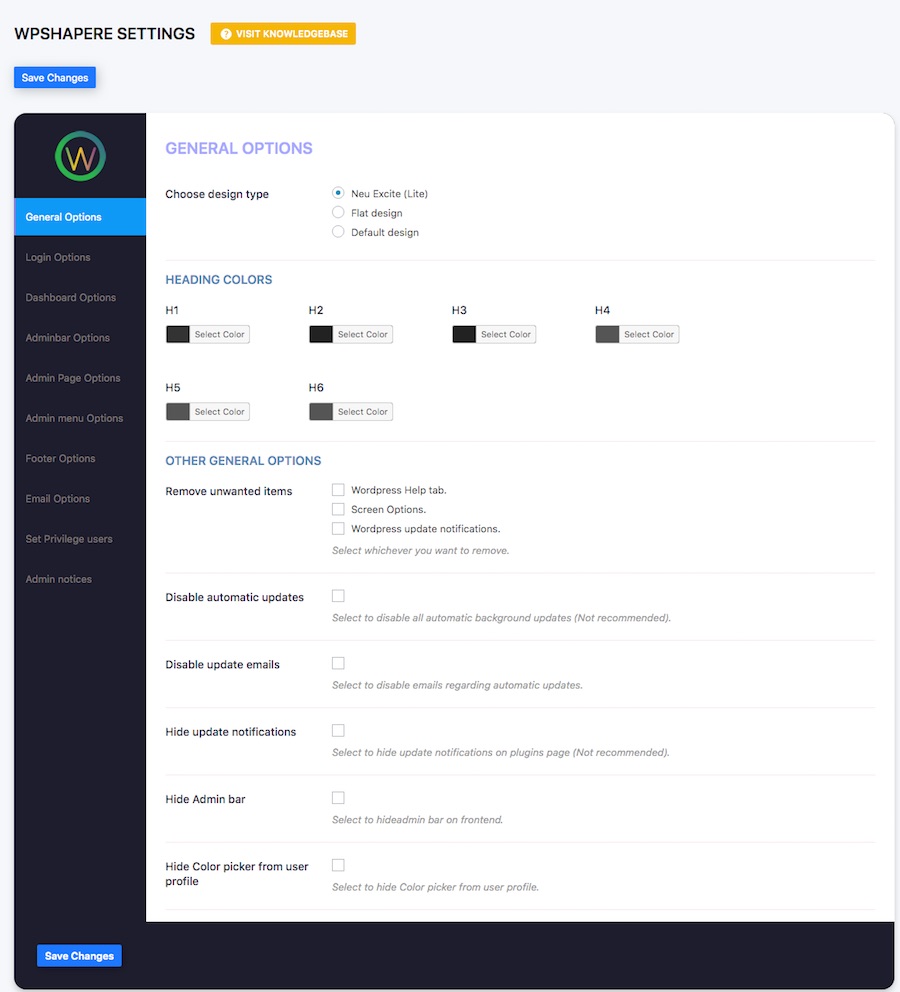The image size is (900, 992).
Task: Click the H4 gray color swatch
Action: pyautogui.click(x=607, y=335)
